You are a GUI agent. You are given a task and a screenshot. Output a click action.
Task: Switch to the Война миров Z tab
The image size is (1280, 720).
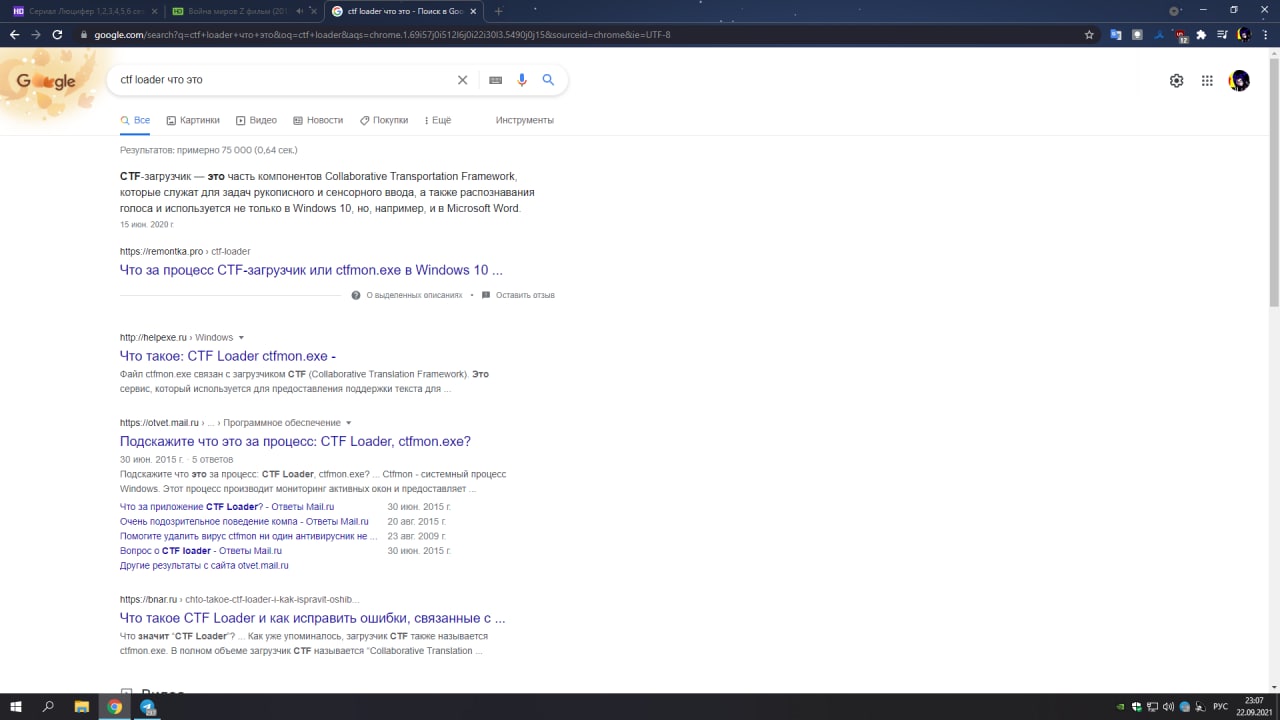(x=242, y=11)
